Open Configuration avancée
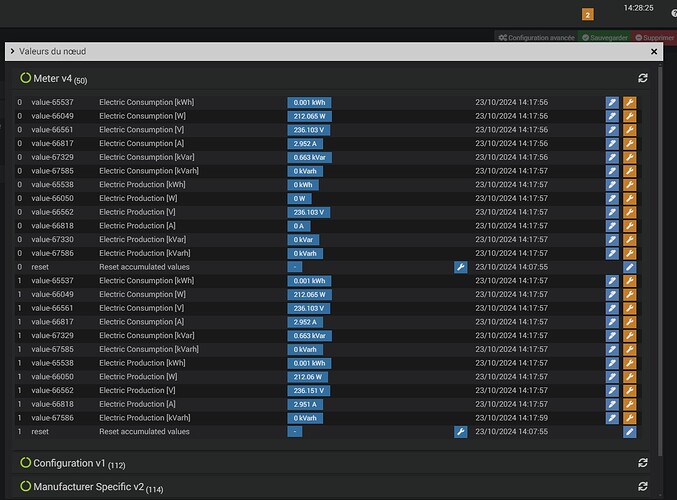The height and width of the screenshot is (500, 677). pos(538,37)
